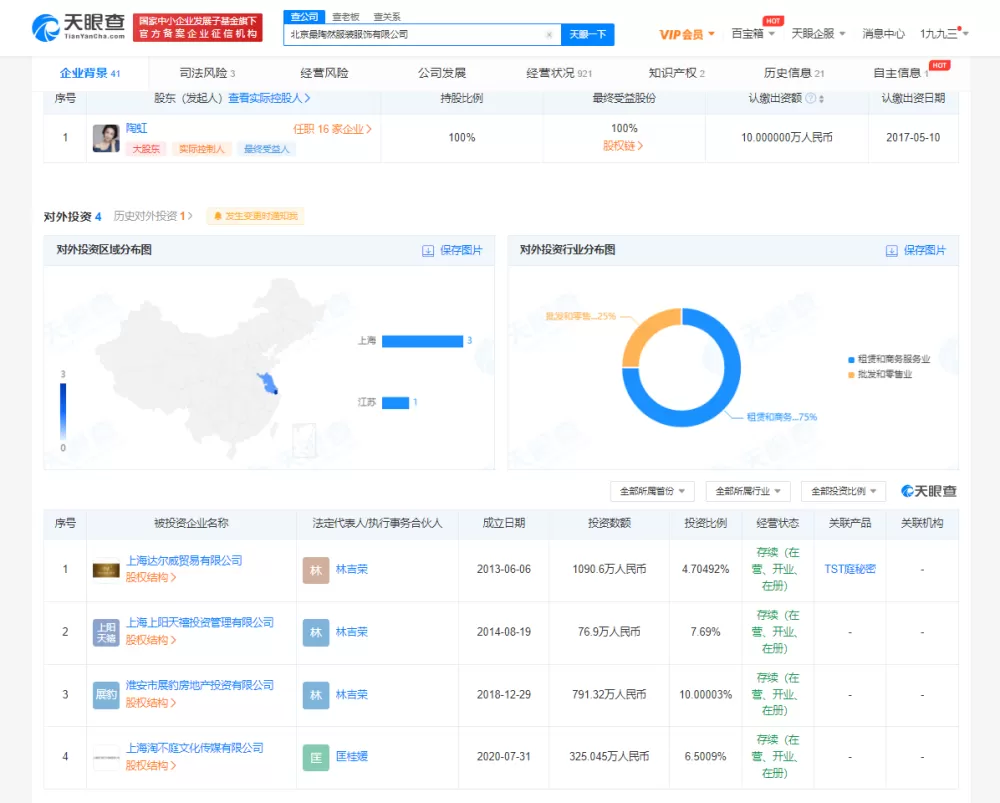Click the 江苏 bar in the region chart
Screen dimensions: 1000x803
click(x=395, y=402)
